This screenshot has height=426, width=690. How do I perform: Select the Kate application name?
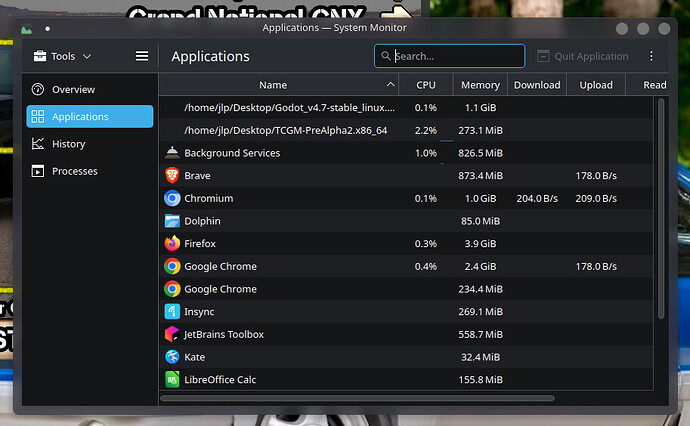pos(195,357)
